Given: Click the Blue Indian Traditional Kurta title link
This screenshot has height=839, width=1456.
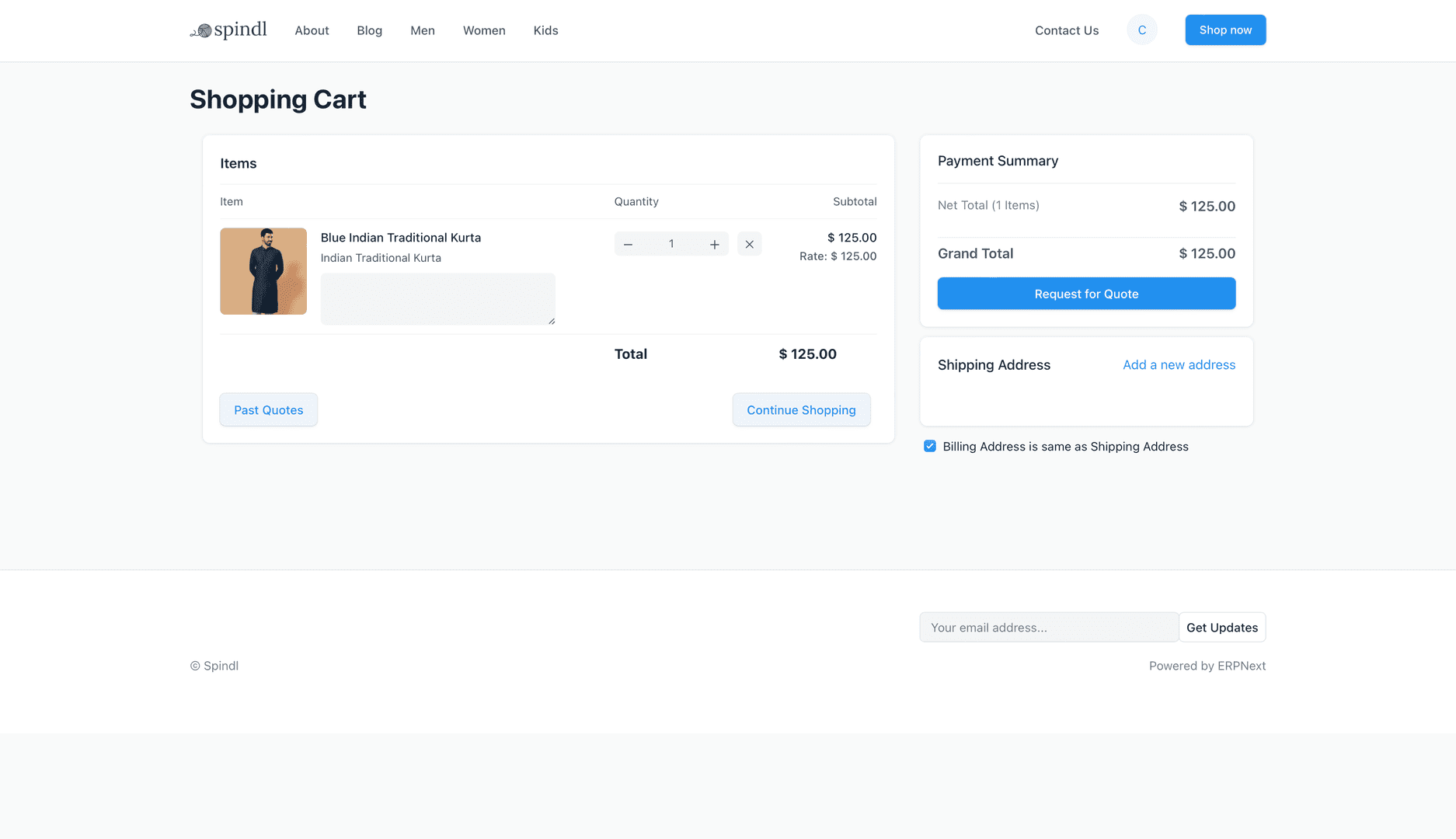Looking at the screenshot, I should [x=400, y=238].
